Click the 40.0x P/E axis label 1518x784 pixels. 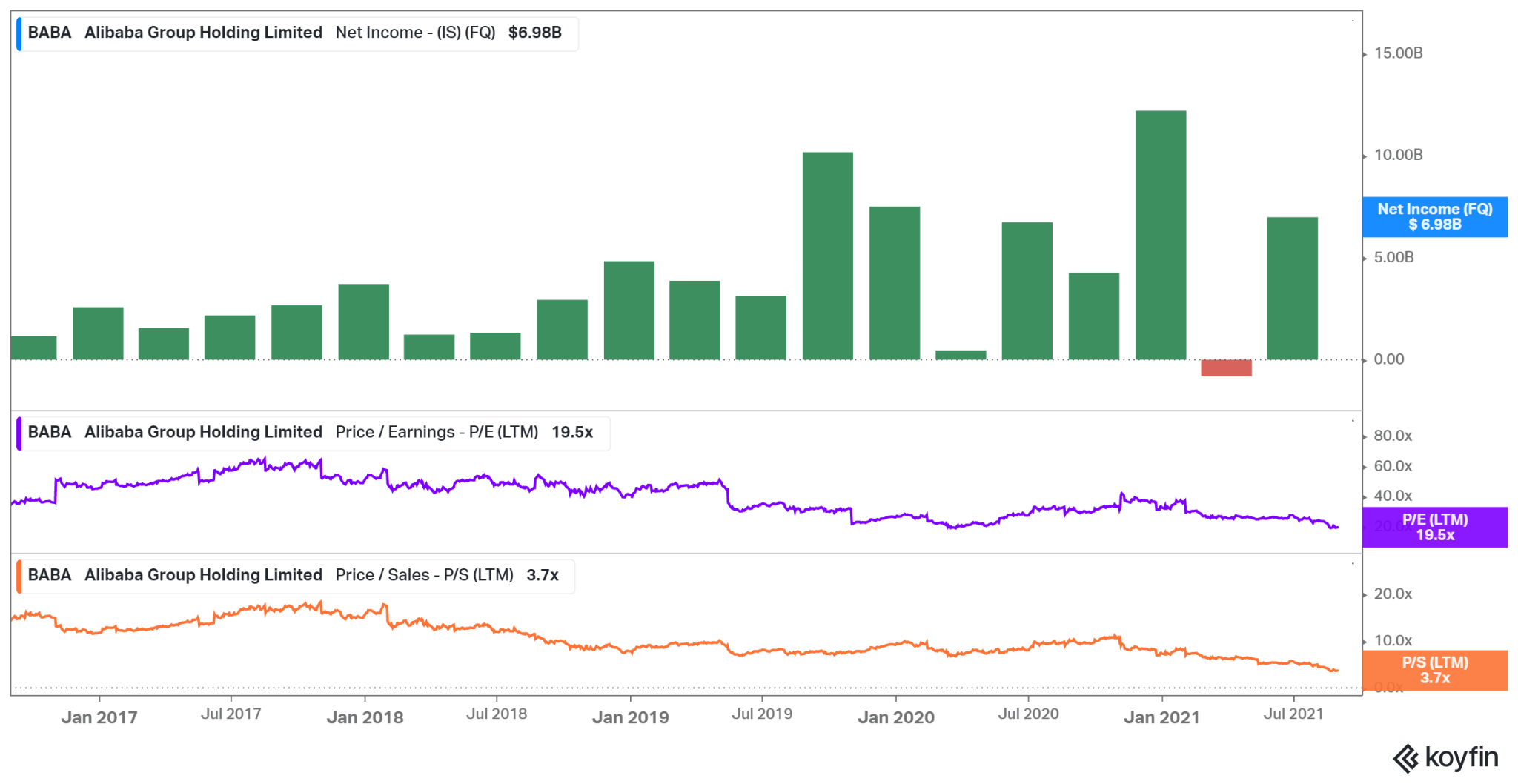tap(1393, 496)
